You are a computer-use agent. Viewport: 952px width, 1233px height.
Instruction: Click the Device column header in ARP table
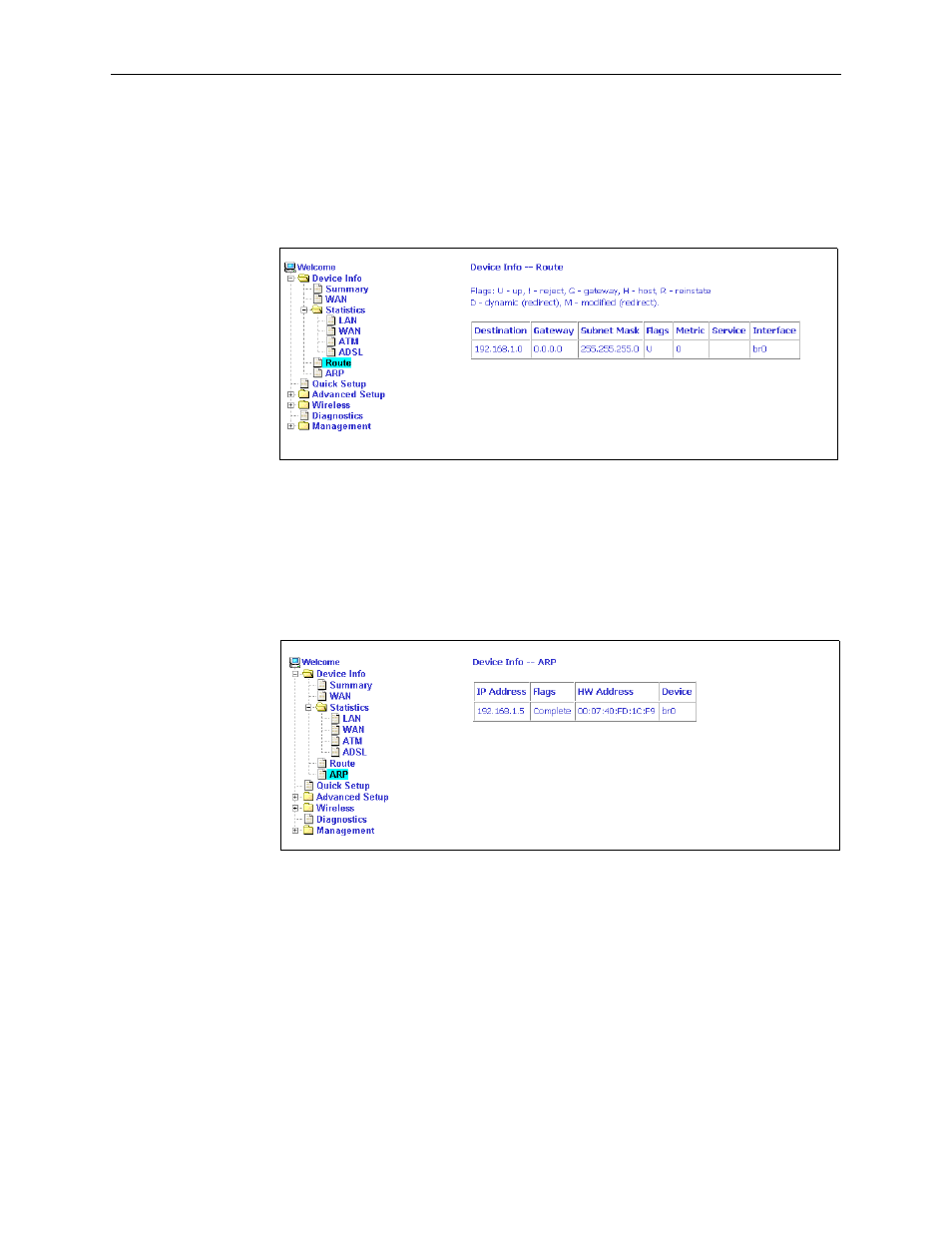click(x=678, y=692)
